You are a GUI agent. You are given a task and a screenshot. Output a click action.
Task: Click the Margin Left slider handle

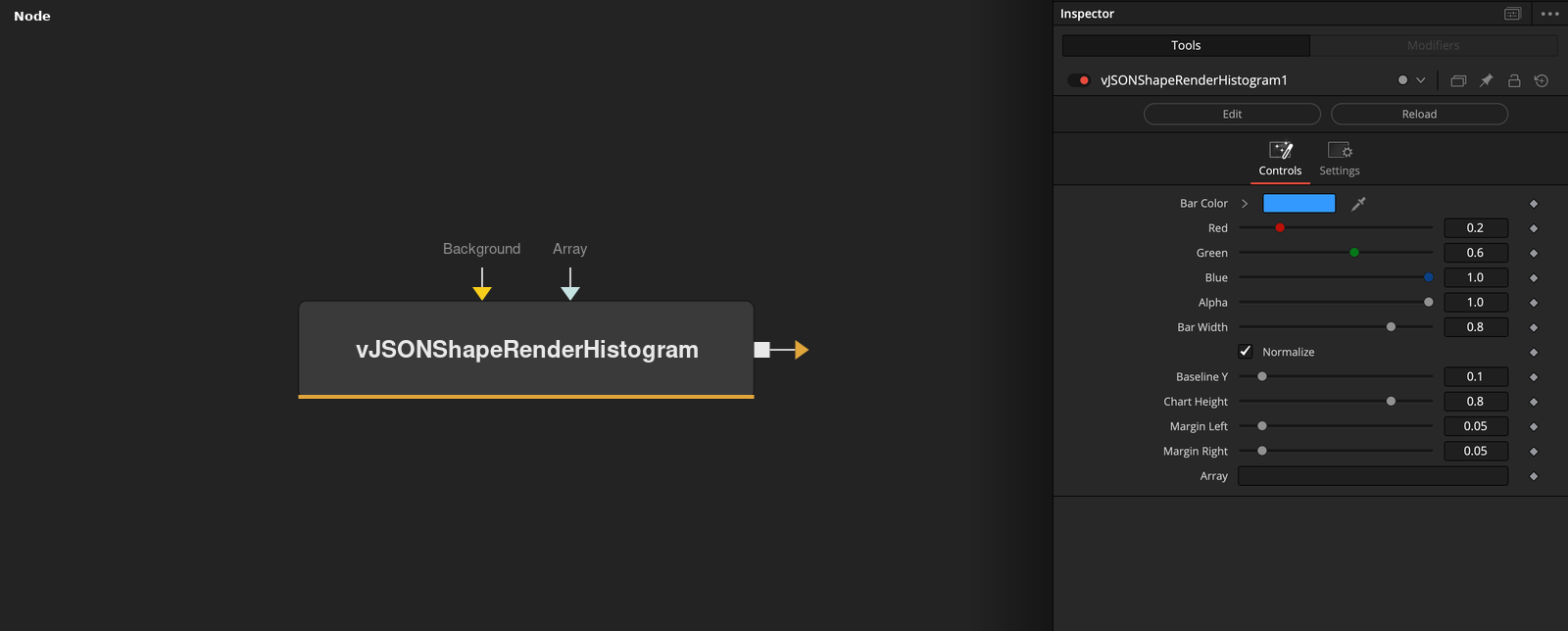[1262, 426]
